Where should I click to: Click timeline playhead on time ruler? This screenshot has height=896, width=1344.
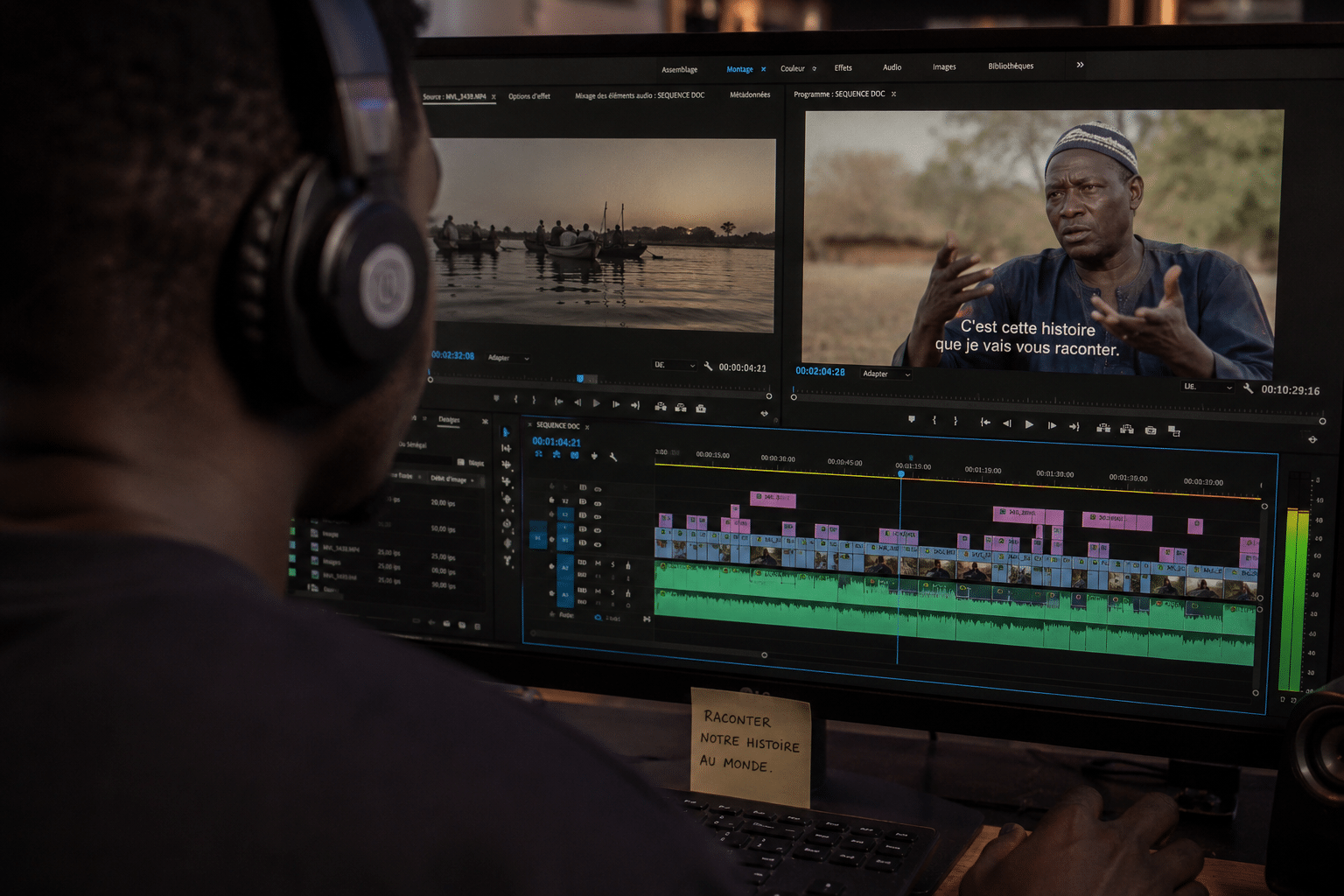901,474
